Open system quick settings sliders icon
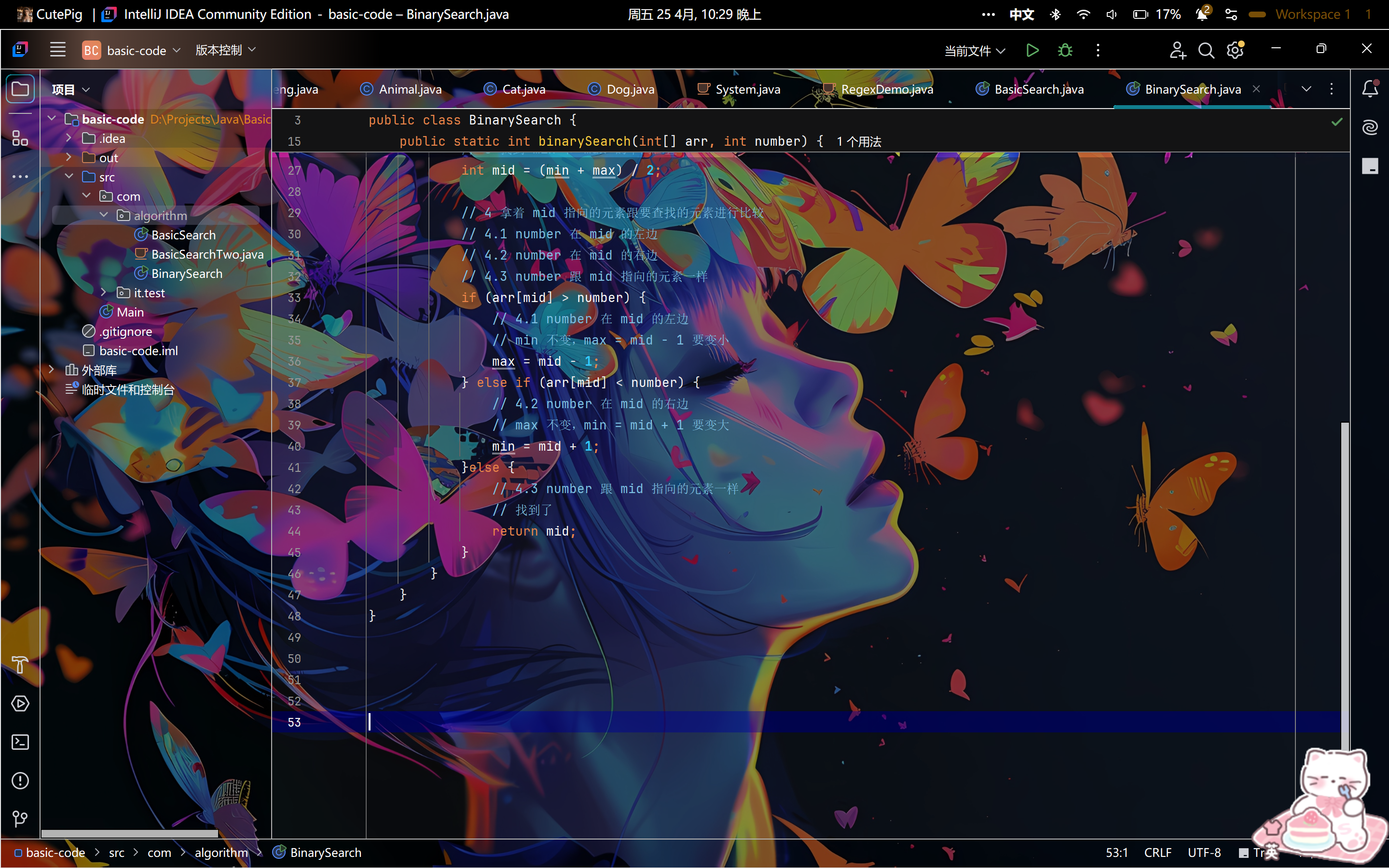Image resolution: width=1389 pixels, height=868 pixels. (1231, 14)
